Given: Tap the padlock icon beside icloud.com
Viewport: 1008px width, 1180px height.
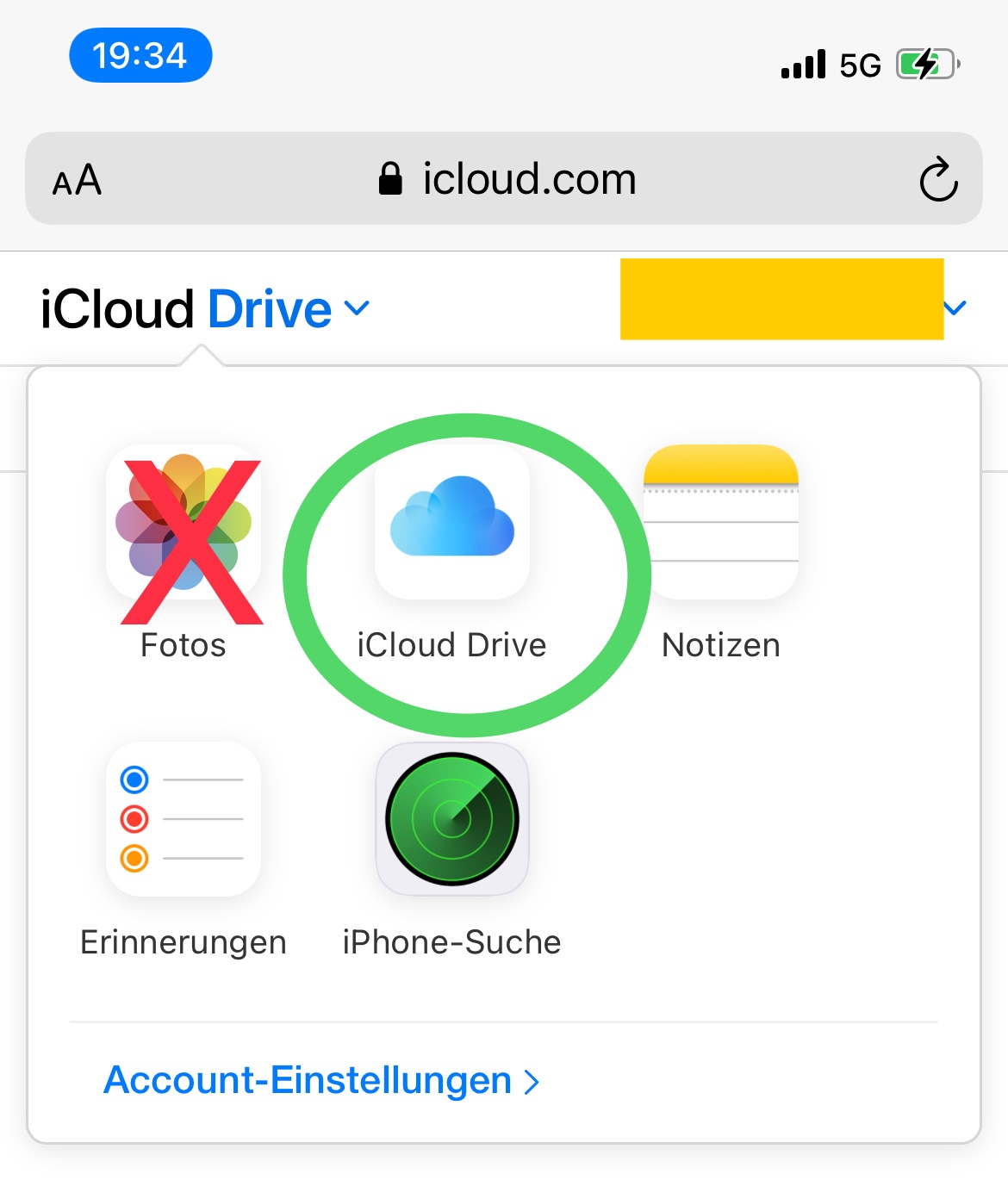Looking at the screenshot, I should coord(390,179).
